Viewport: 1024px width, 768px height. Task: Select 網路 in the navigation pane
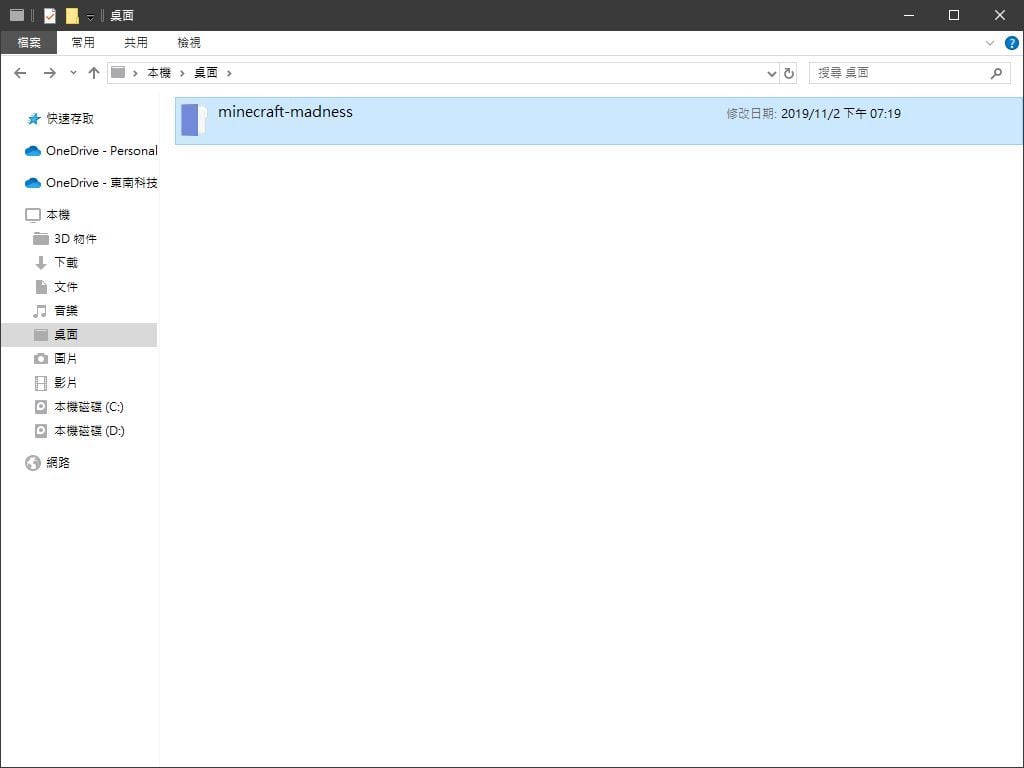[x=57, y=463]
